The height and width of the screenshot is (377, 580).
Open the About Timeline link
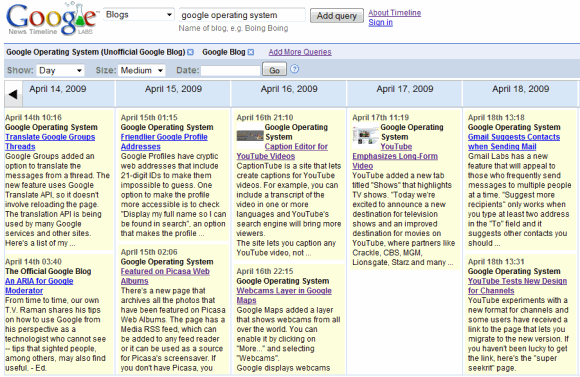(395, 13)
